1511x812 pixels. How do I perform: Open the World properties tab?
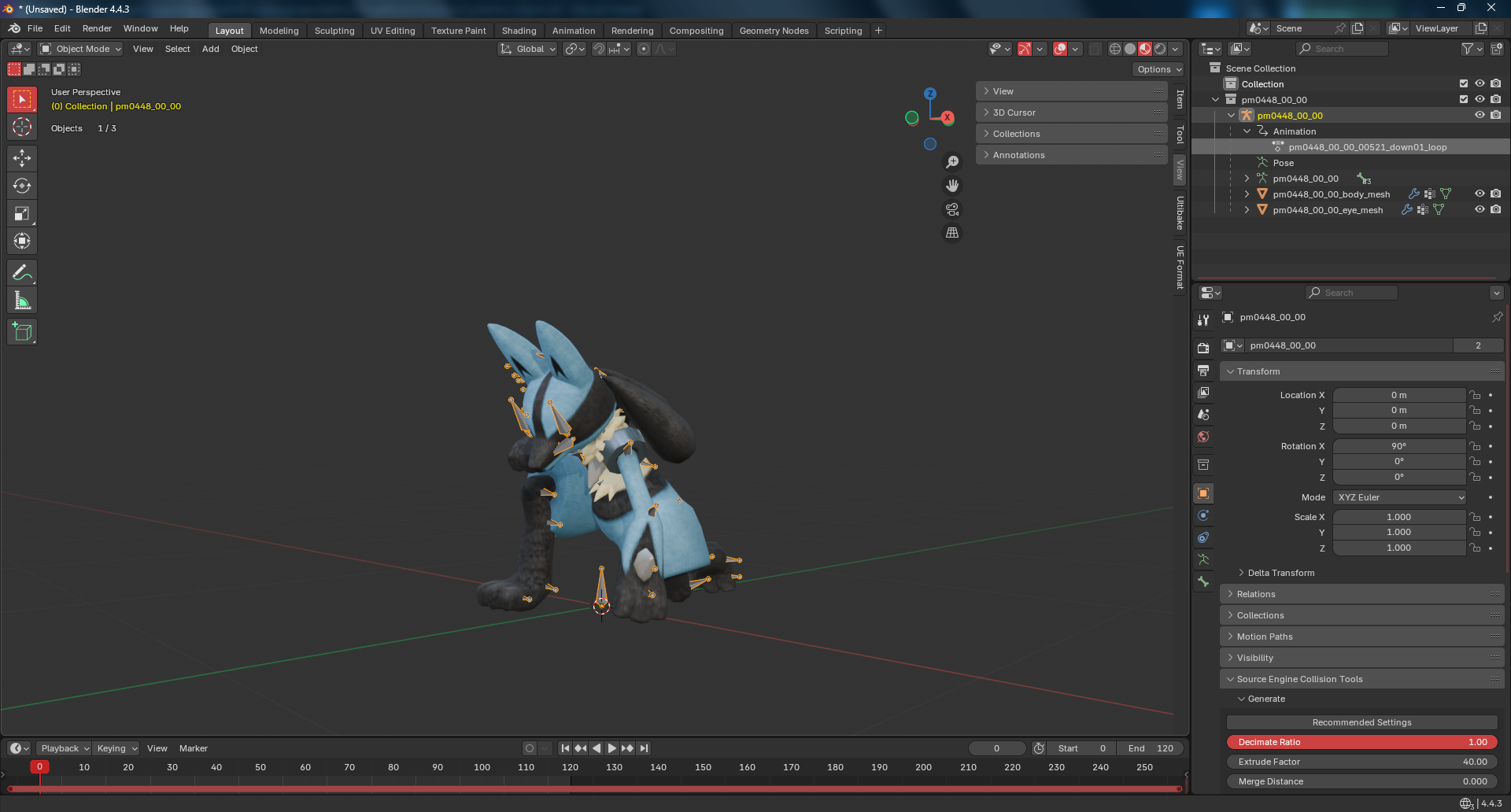coord(1203,437)
